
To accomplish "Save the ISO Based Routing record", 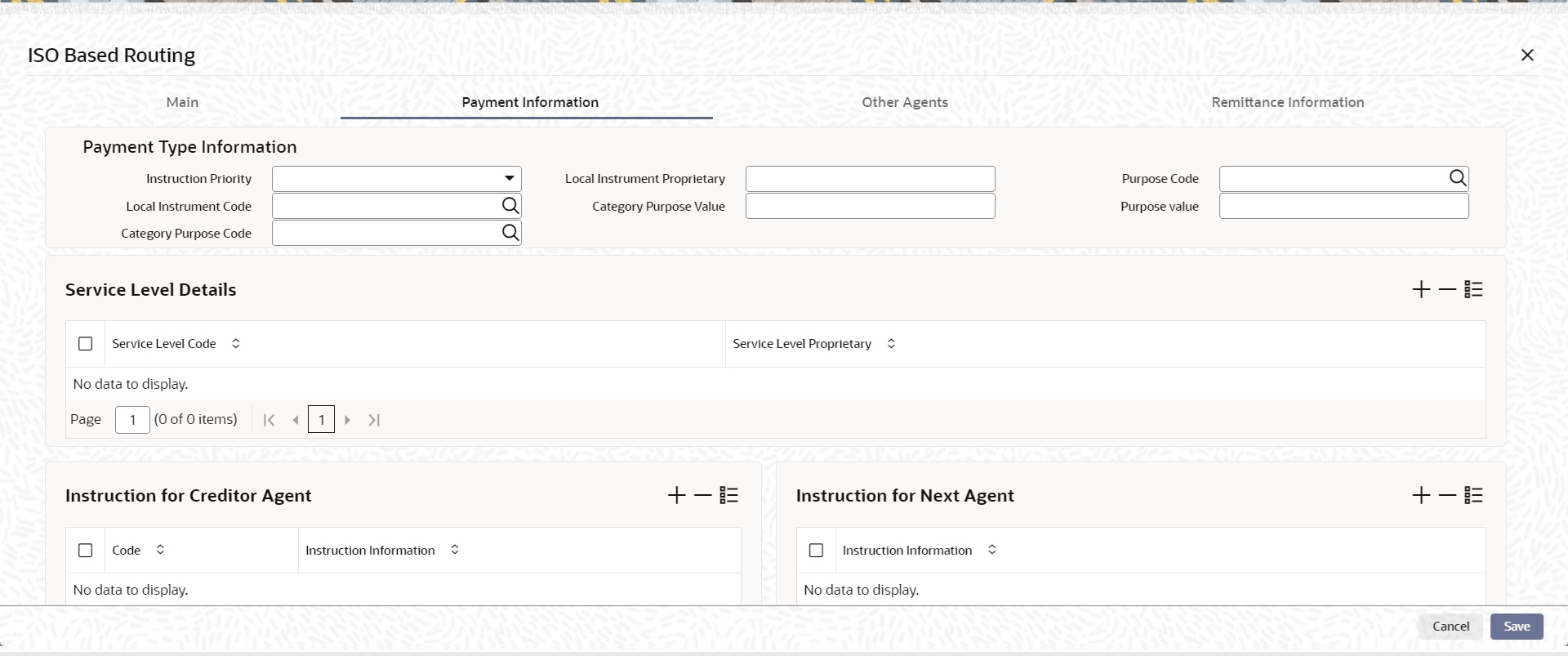I will click(1517, 627).
